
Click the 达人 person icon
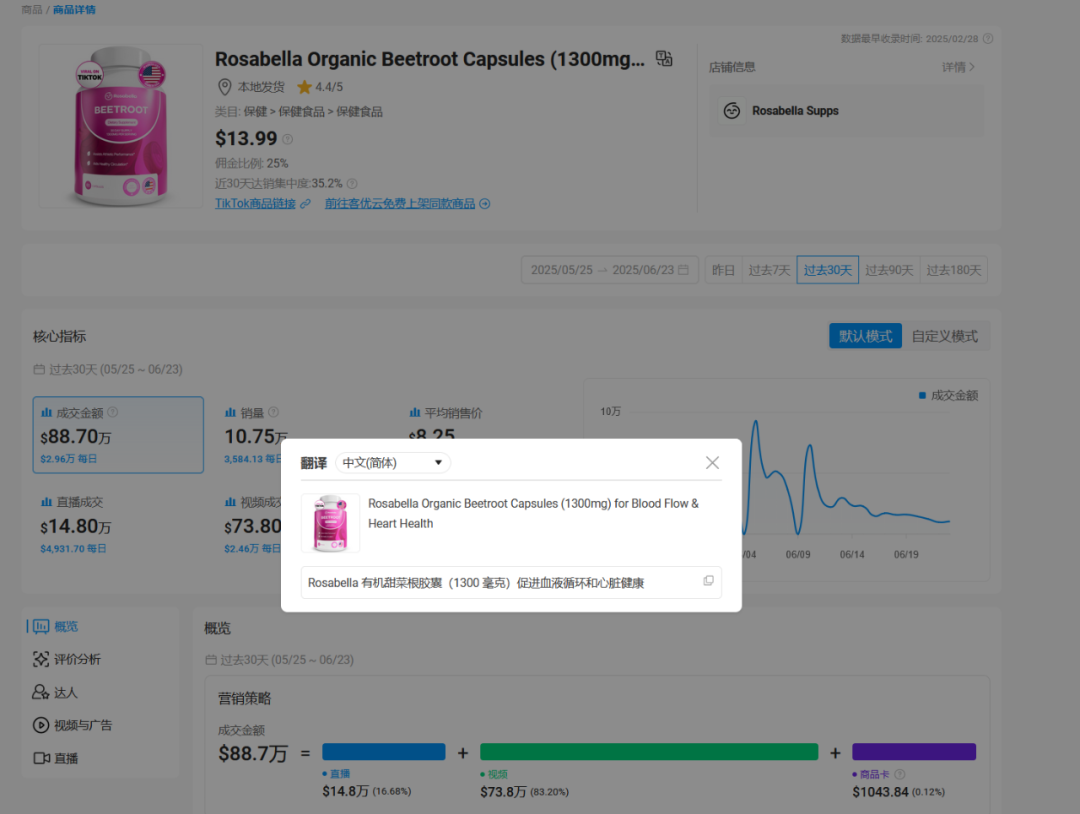pyautogui.click(x=41, y=692)
